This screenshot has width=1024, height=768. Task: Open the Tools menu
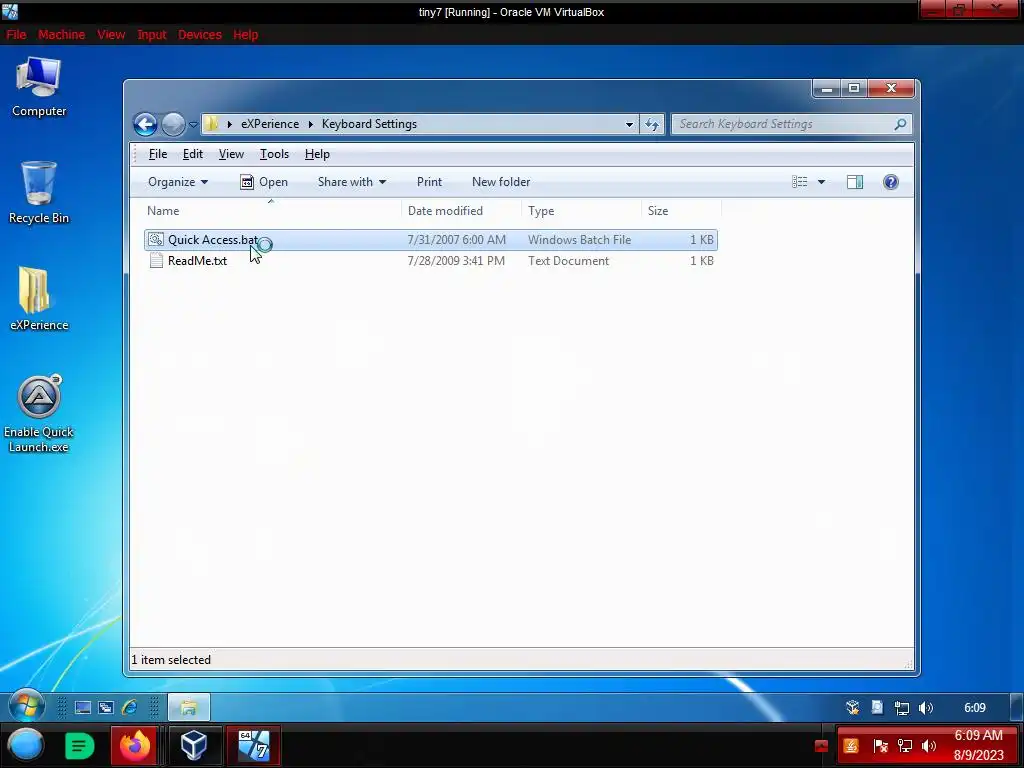tap(274, 154)
